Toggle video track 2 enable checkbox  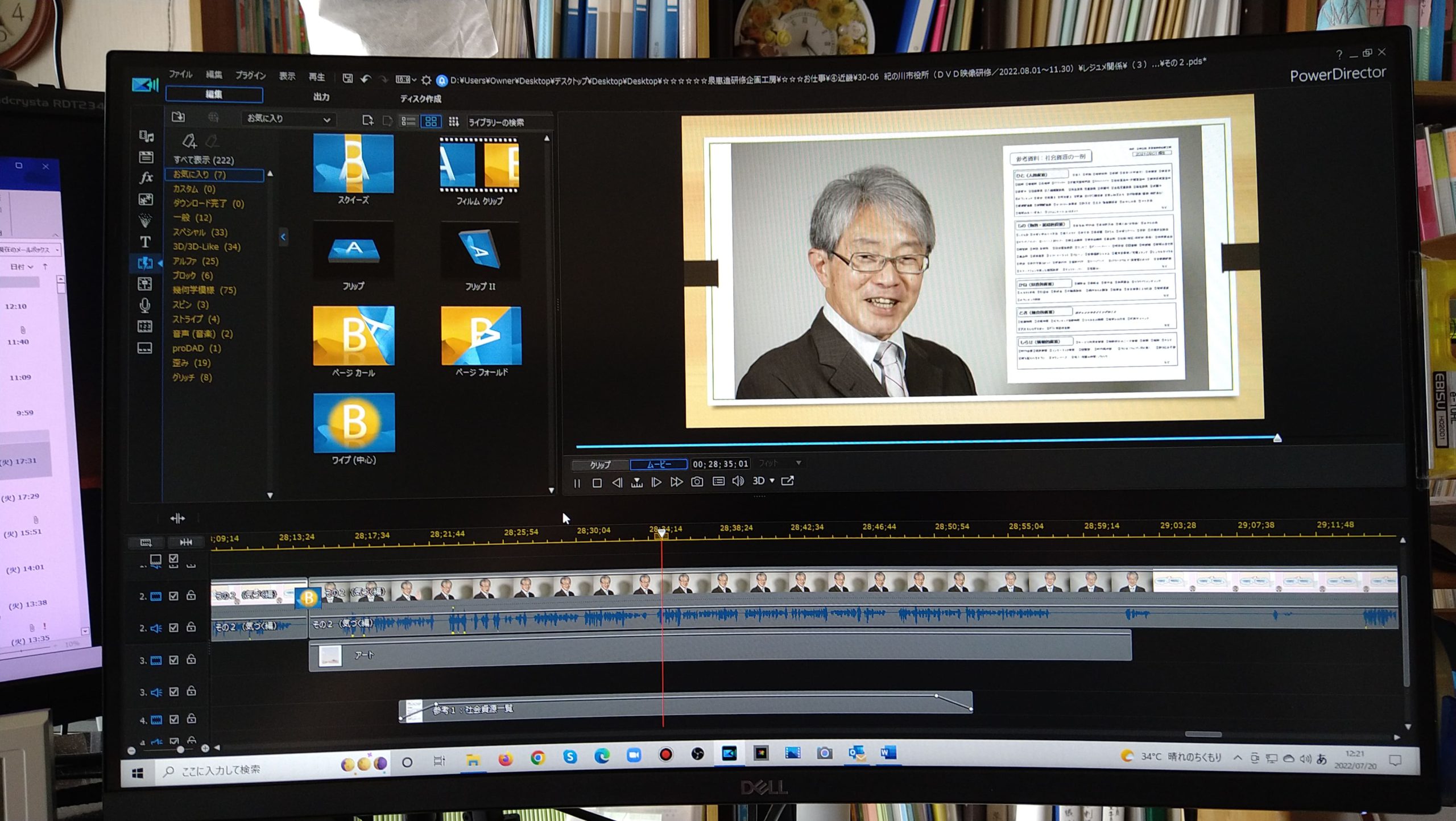(174, 596)
